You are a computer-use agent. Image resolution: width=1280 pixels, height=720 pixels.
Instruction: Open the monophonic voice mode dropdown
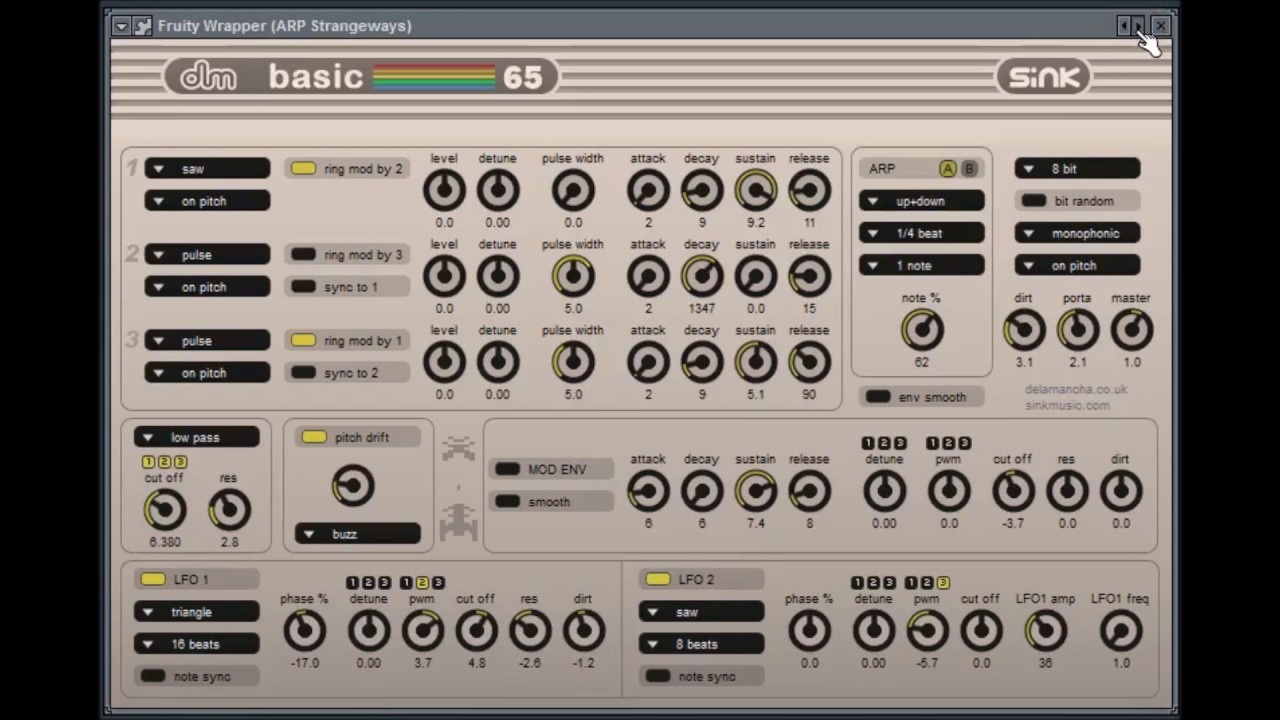point(1078,233)
